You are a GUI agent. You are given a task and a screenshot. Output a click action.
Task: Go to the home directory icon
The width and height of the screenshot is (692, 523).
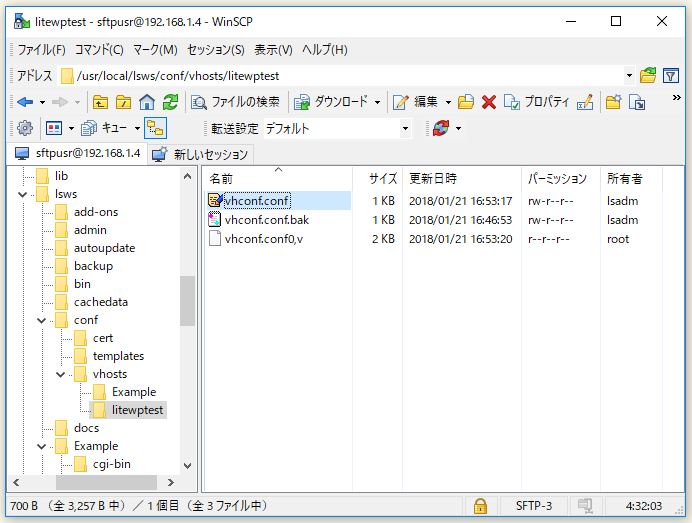[x=147, y=102]
